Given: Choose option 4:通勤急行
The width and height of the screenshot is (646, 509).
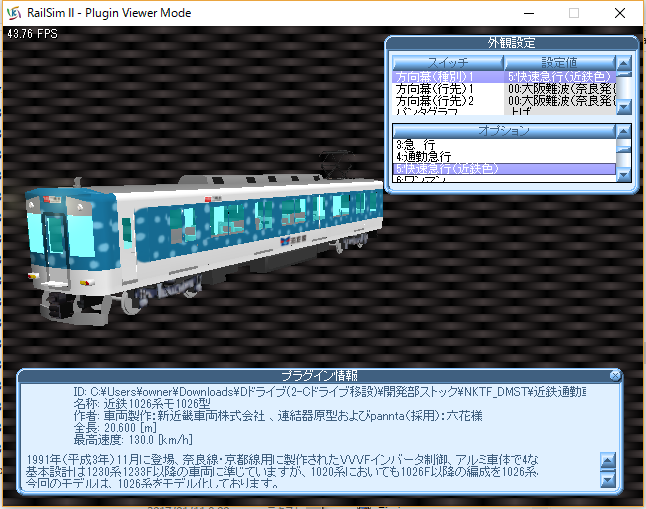Looking at the screenshot, I should click(504, 157).
